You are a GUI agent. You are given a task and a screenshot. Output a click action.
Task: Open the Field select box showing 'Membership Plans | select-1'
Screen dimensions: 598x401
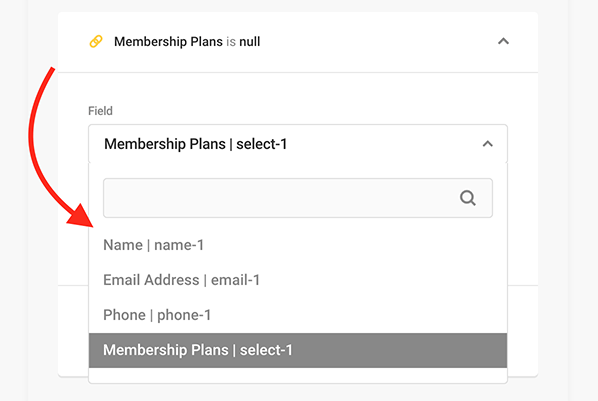click(297, 144)
